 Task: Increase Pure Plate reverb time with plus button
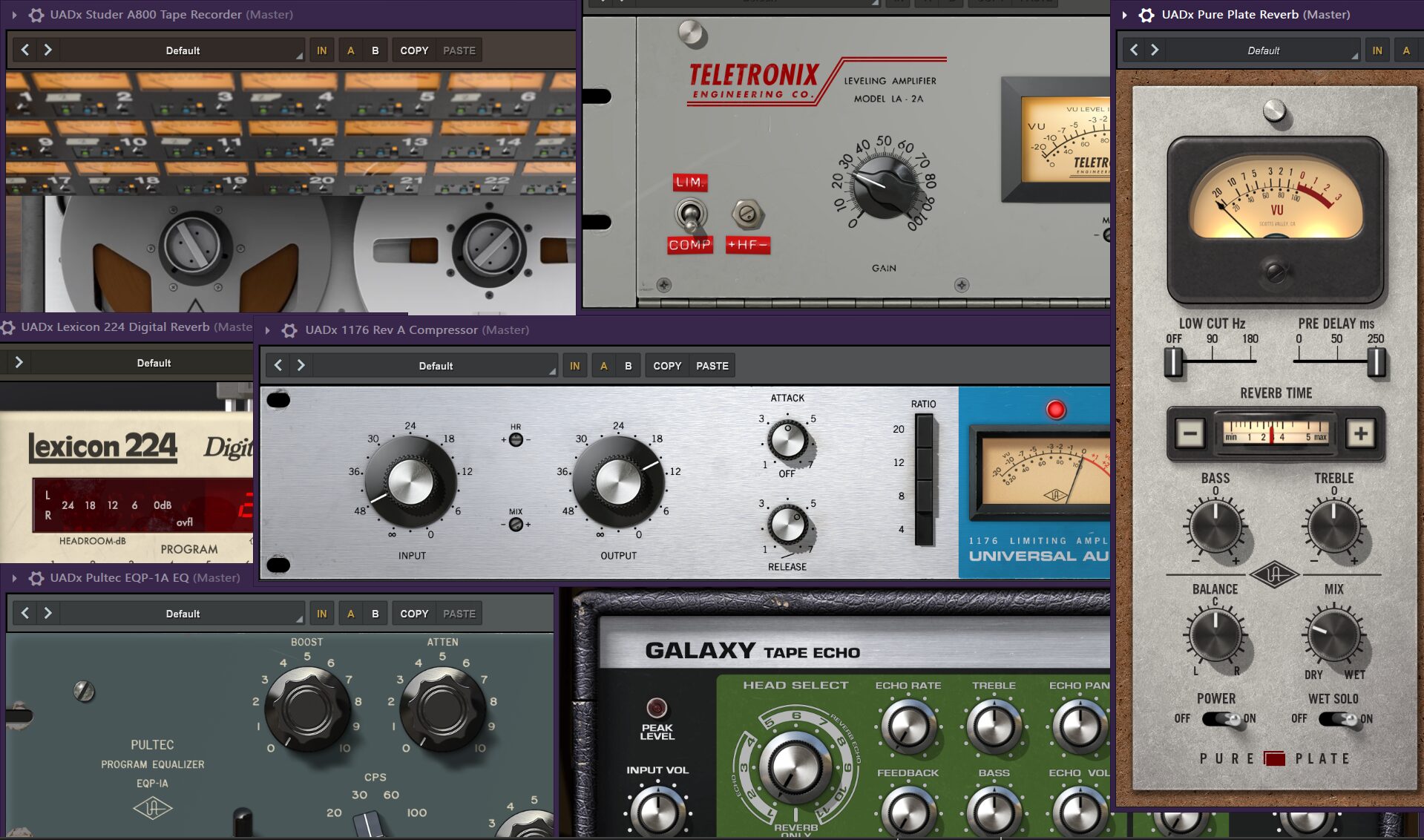coord(1360,433)
